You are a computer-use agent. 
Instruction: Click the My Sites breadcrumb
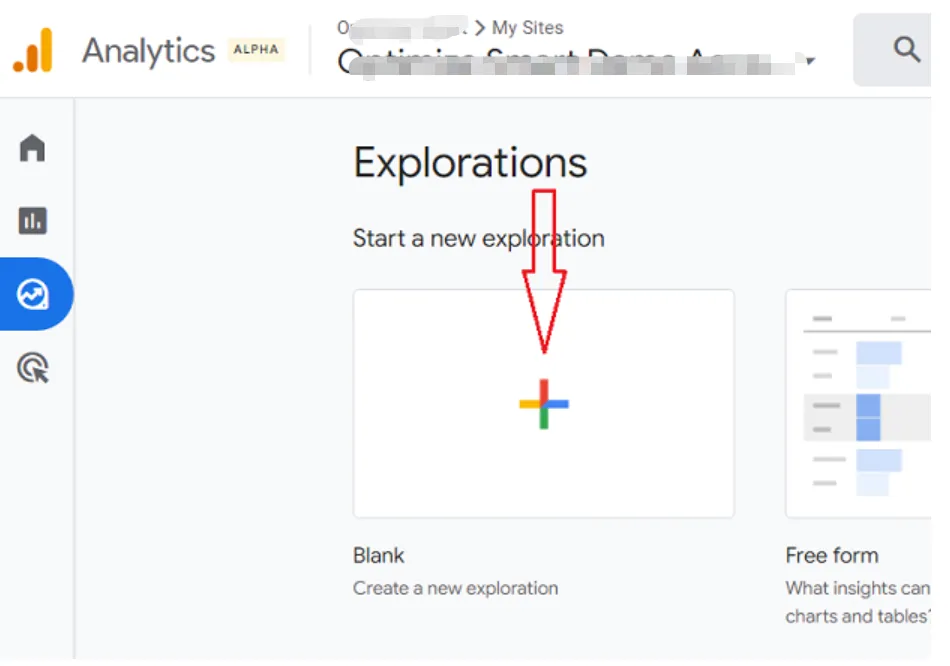[527, 28]
